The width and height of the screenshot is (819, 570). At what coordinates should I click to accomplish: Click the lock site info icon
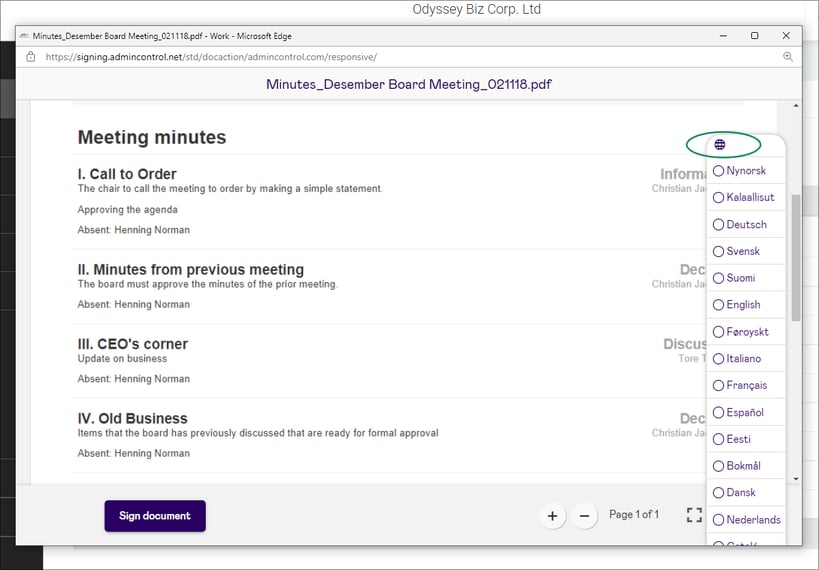[x=31, y=57]
